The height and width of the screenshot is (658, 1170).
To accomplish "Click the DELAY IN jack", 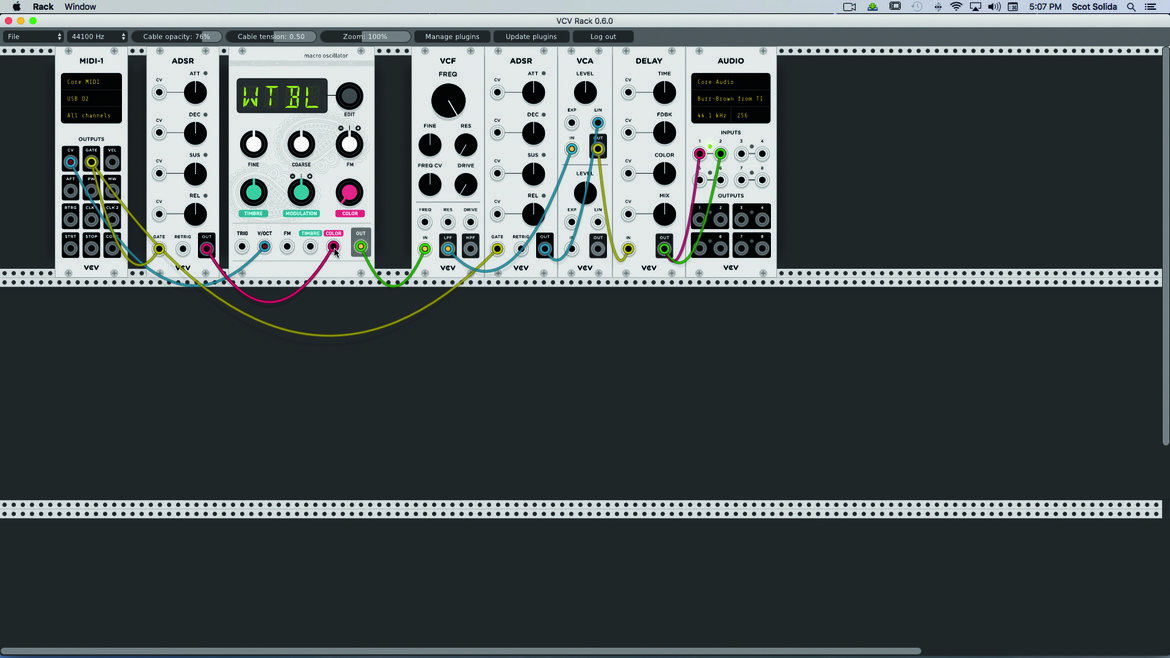I will [x=628, y=248].
